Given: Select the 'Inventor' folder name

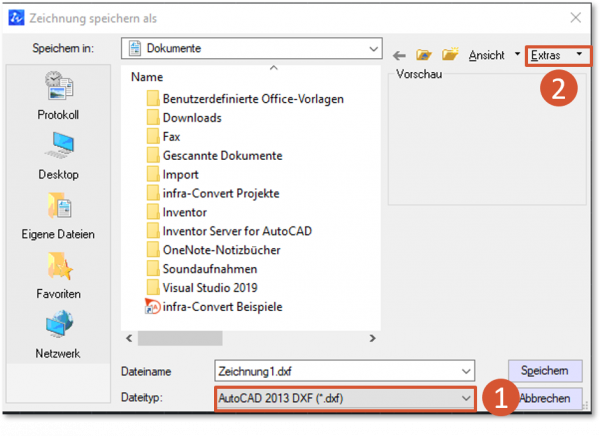Looking at the screenshot, I should coord(185,212).
